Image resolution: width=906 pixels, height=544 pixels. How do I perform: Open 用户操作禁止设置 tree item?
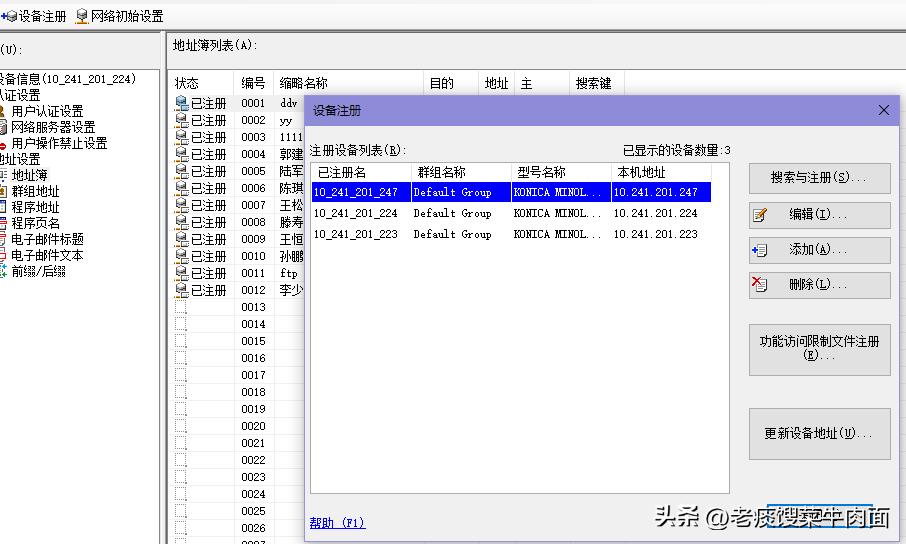[59, 143]
